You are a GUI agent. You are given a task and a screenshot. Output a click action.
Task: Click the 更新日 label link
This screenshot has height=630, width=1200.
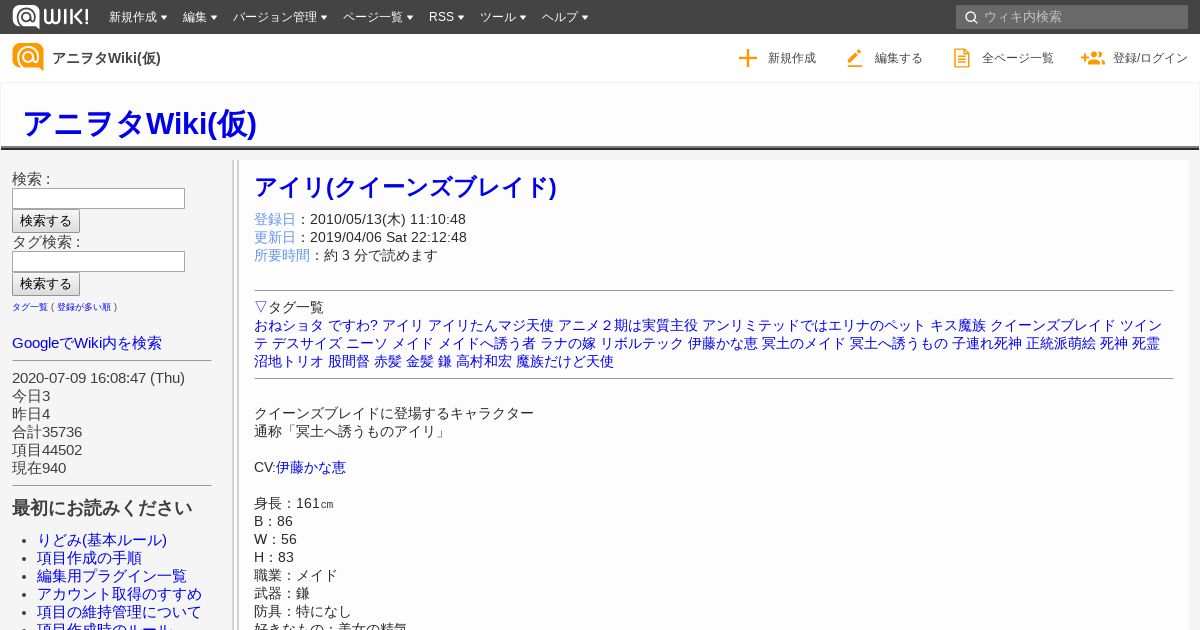coord(275,237)
